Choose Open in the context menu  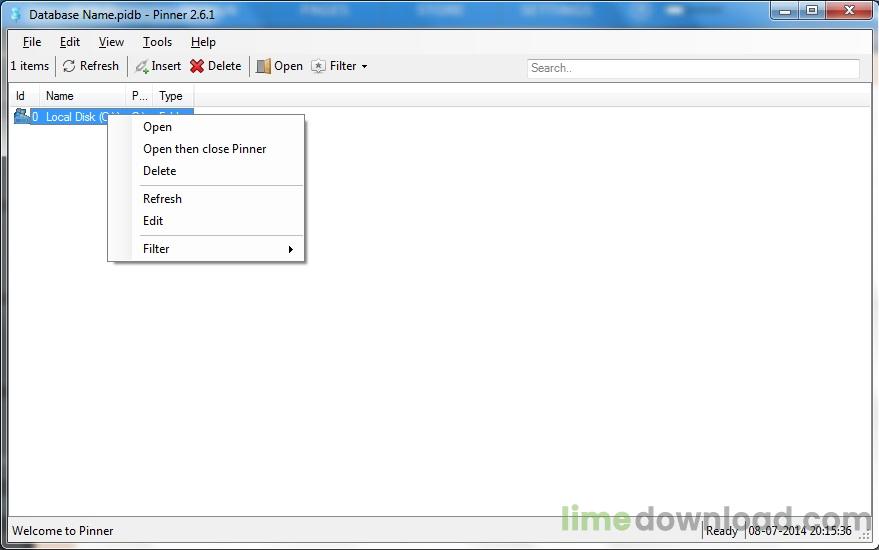click(x=206, y=127)
